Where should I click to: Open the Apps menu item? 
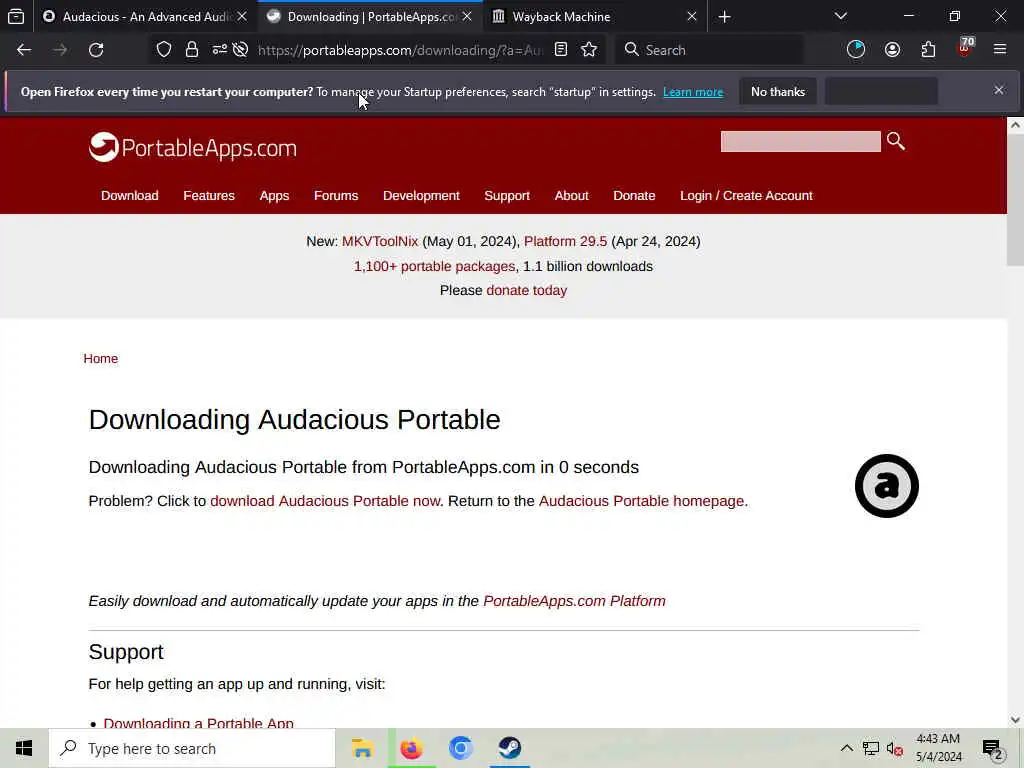[x=274, y=196]
